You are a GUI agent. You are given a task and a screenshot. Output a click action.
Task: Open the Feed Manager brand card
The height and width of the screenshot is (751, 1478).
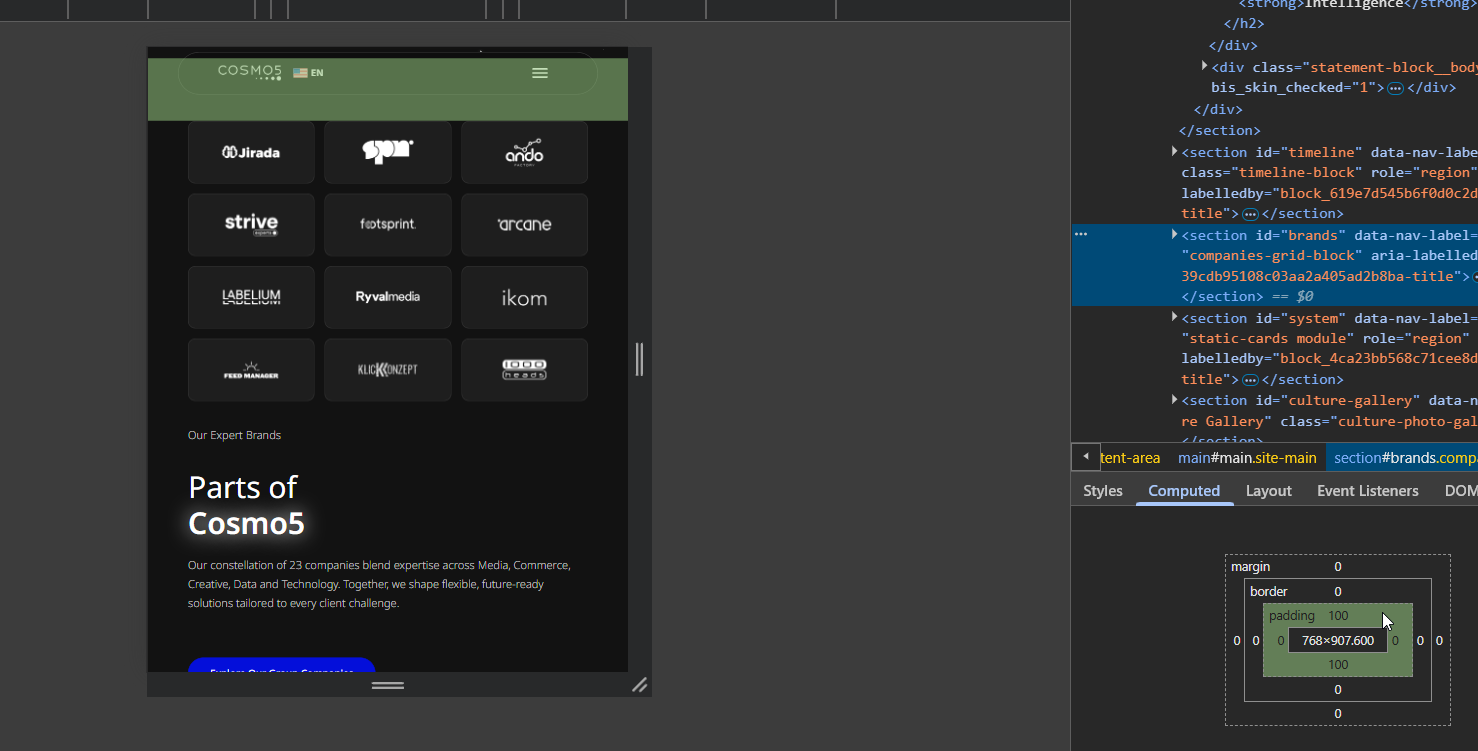251,370
